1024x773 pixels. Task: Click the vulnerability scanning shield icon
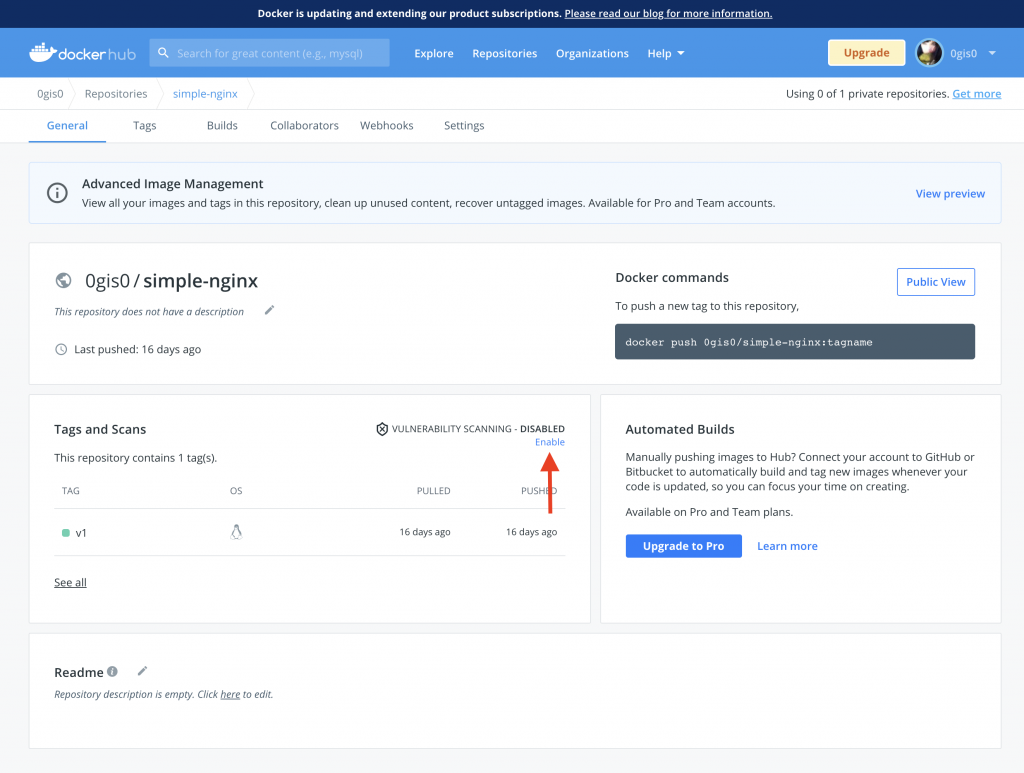tap(382, 429)
